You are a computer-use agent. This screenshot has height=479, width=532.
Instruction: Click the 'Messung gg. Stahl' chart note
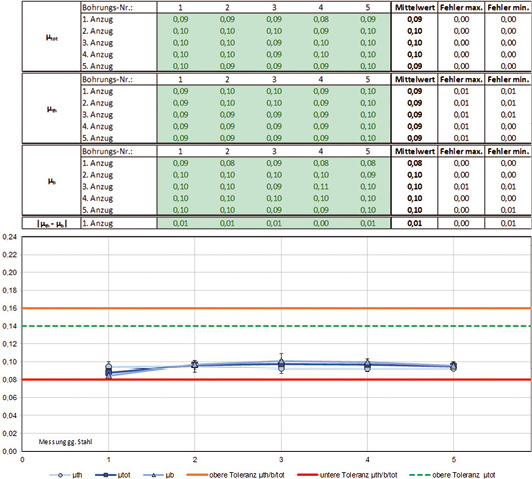(65, 442)
